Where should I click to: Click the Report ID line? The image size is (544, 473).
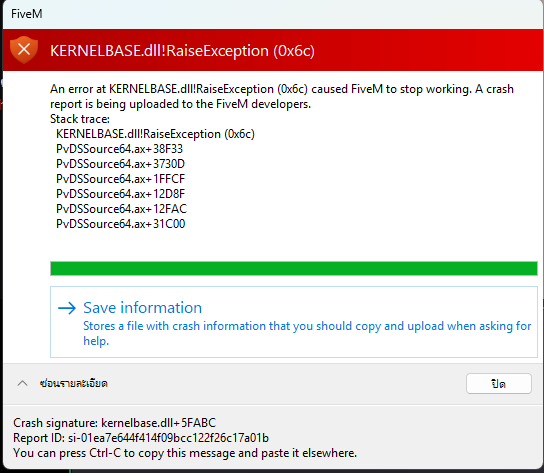tap(141, 438)
